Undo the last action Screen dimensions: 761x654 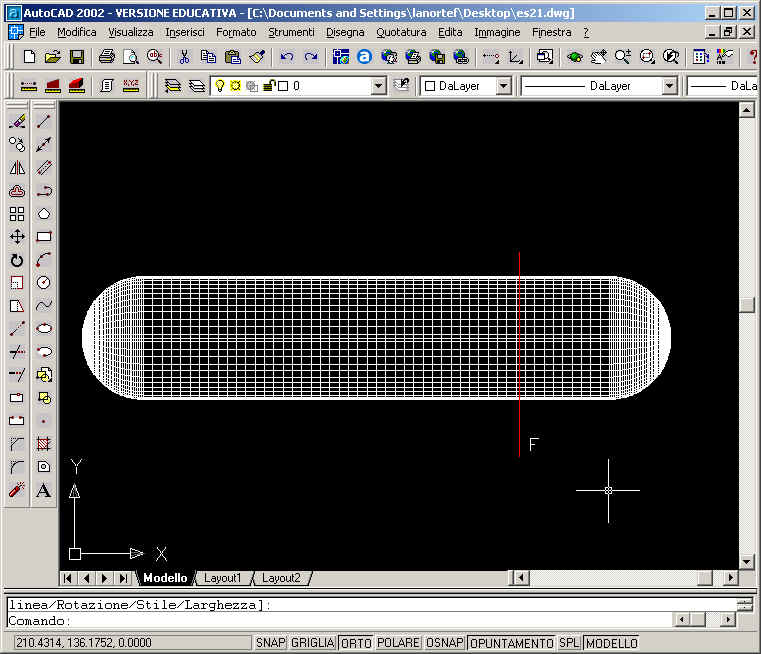coord(287,57)
